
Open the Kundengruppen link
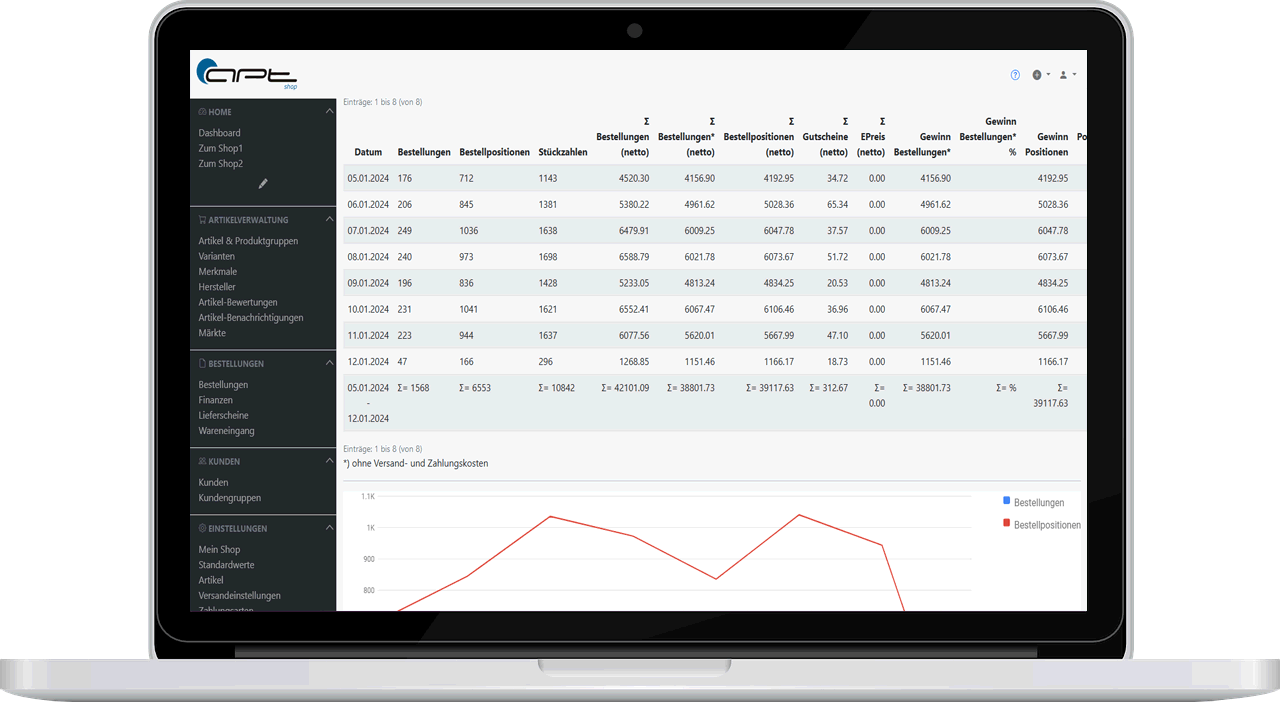click(x=230, y=498)
